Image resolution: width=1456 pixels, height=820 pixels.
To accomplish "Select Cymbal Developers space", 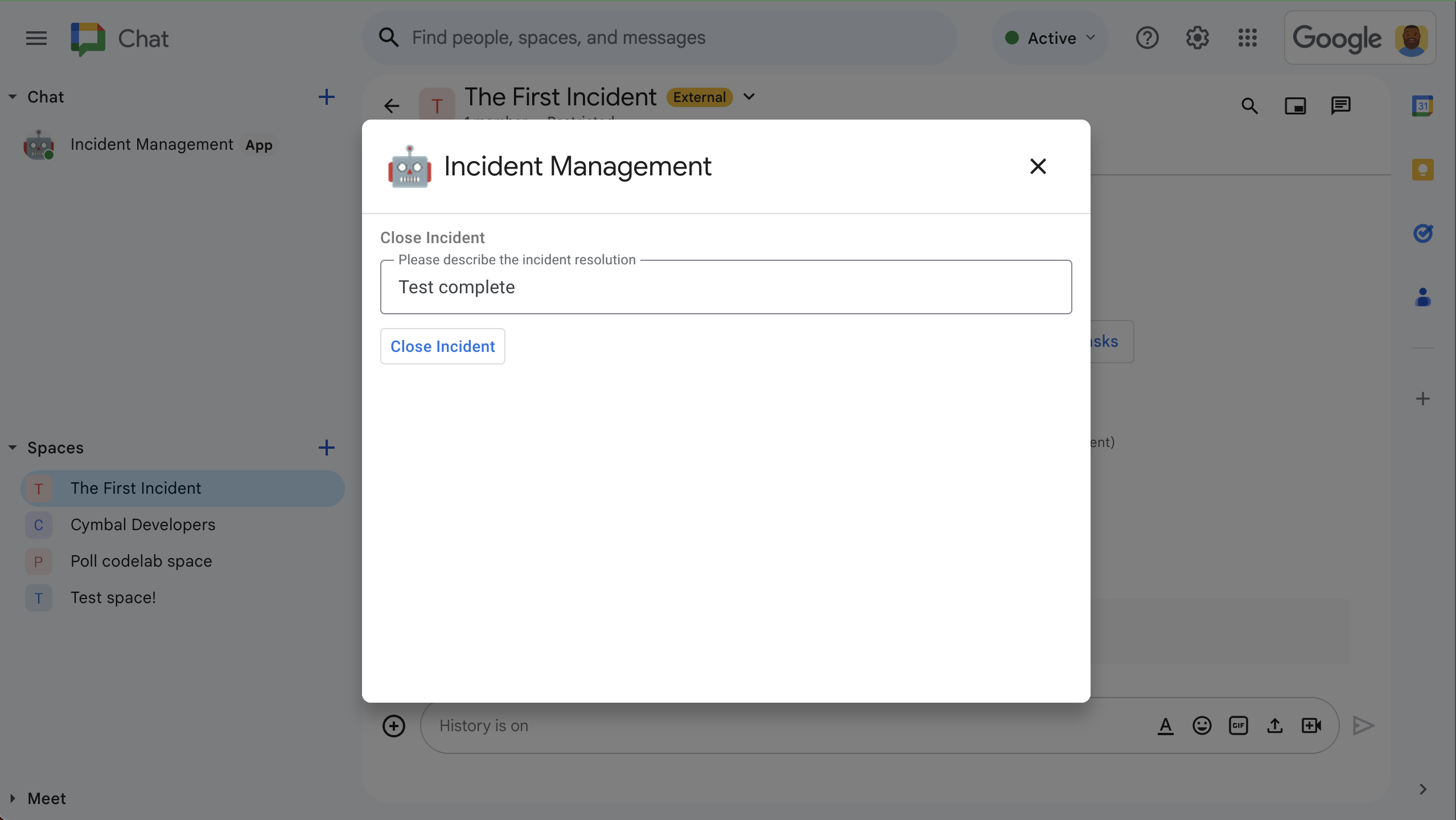I will pyautogui.click(x=143, y=524).
